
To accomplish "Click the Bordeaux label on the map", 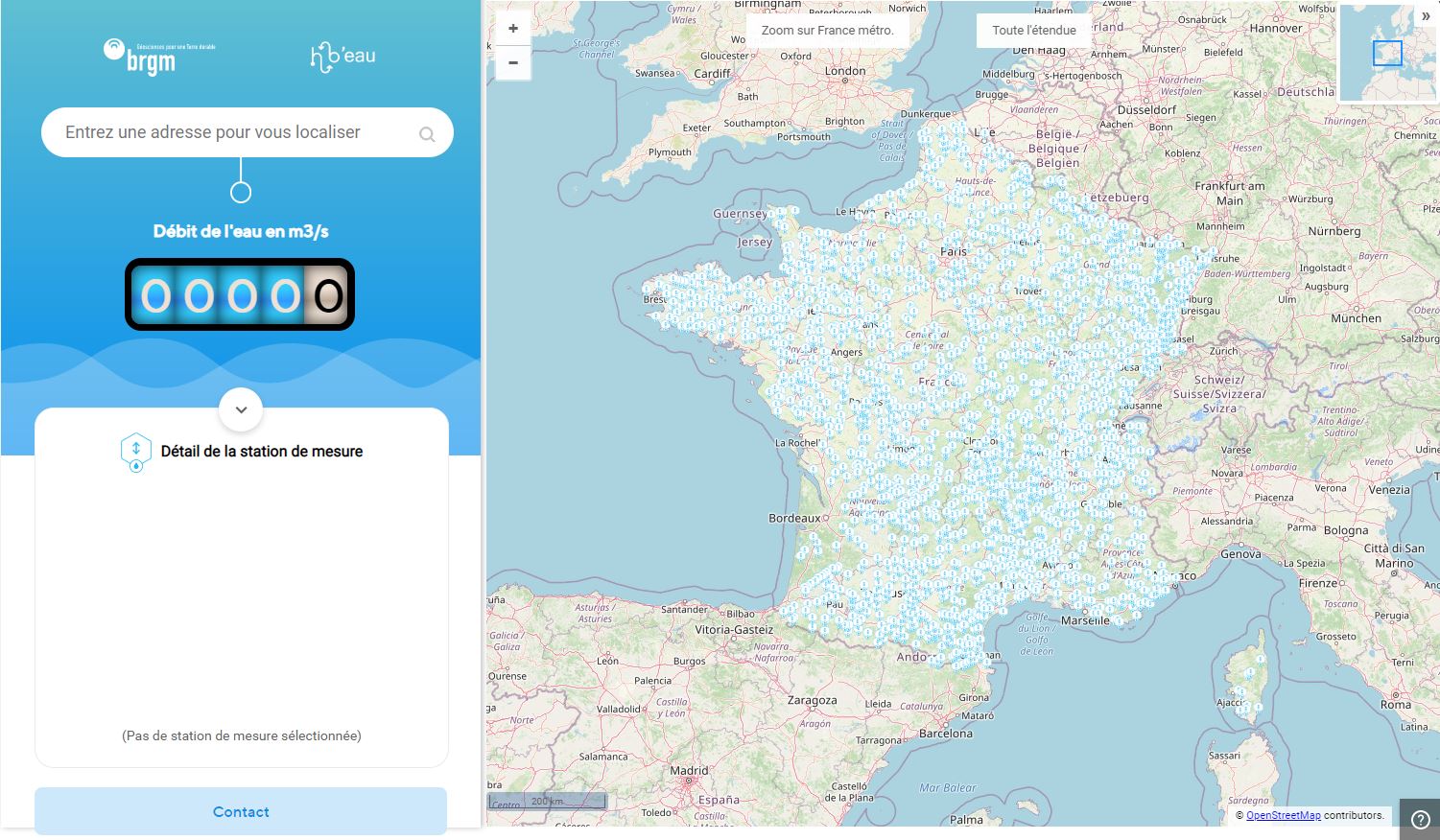I will (794, 519).
